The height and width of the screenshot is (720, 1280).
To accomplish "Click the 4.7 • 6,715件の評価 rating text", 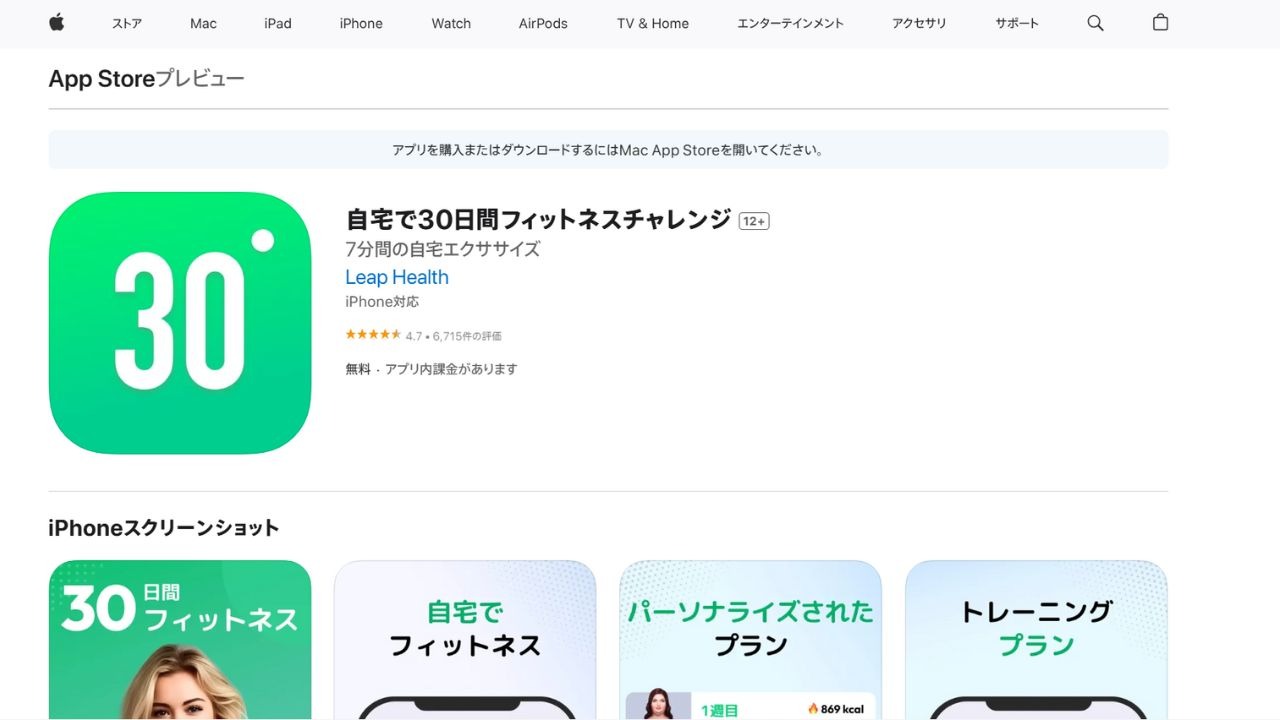I will pyautogui.click(x=453, y=336).
